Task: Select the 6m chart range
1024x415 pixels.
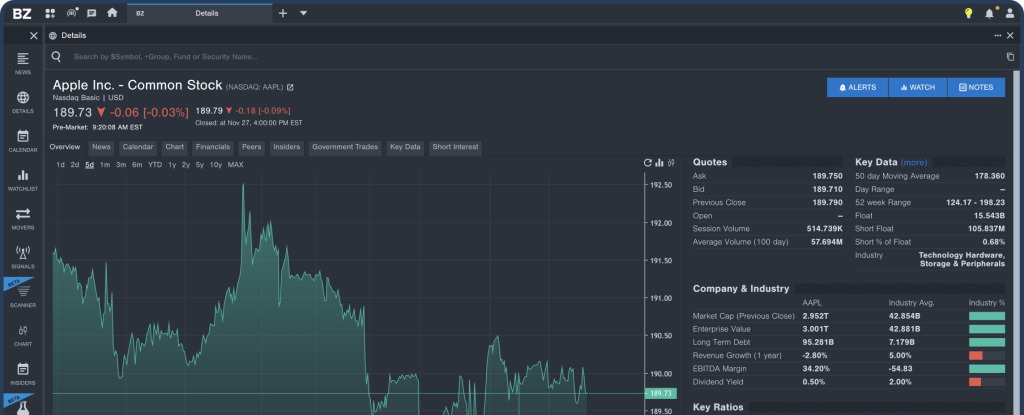Action: (x=137, y=165)
